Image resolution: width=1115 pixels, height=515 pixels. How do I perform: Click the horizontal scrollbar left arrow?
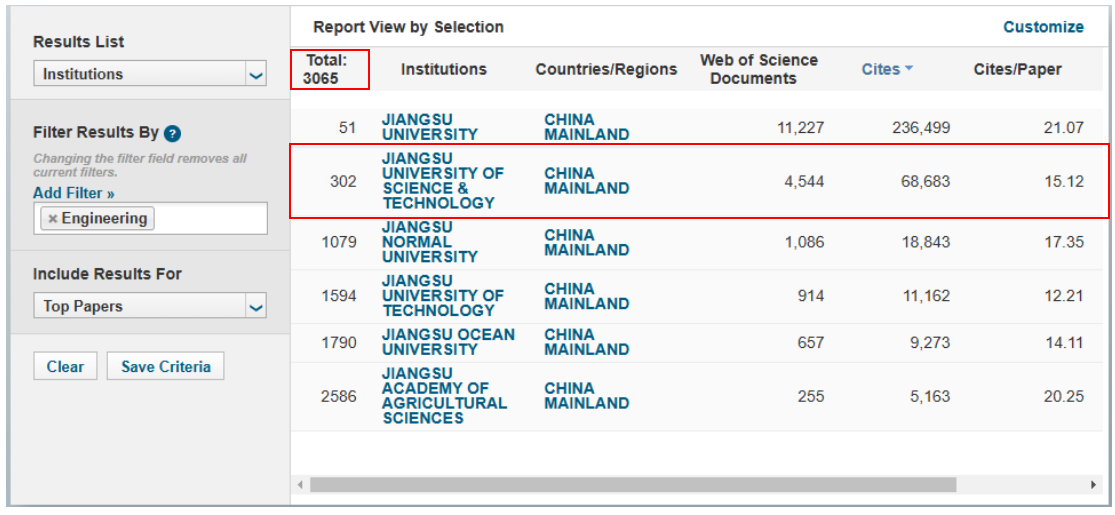coord(300,484)
